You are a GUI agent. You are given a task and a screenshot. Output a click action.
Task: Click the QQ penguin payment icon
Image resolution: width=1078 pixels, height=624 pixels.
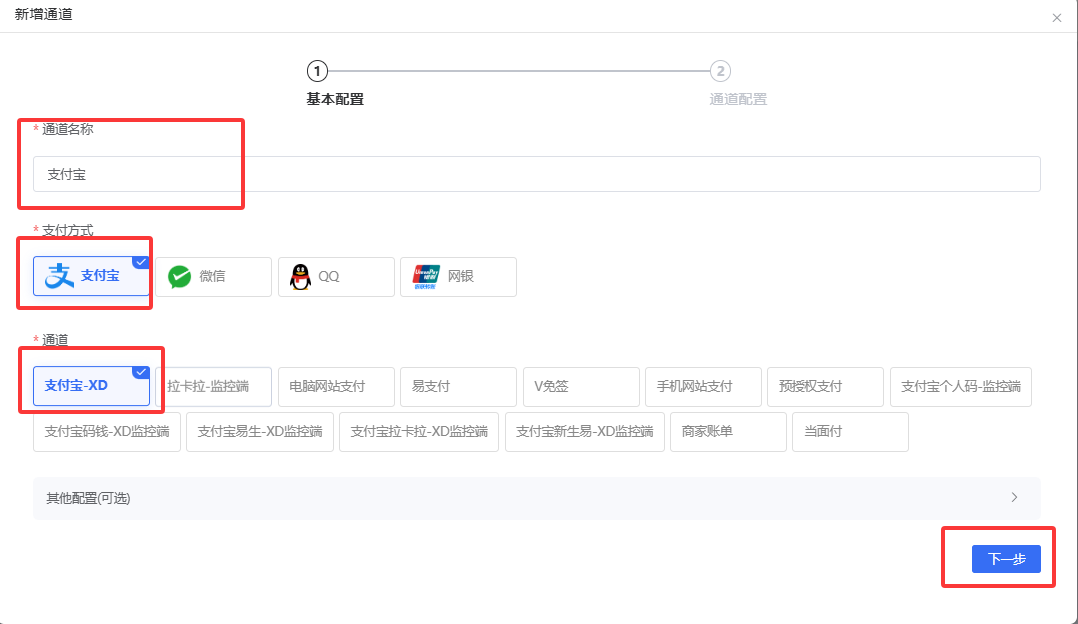coord(335,277)
